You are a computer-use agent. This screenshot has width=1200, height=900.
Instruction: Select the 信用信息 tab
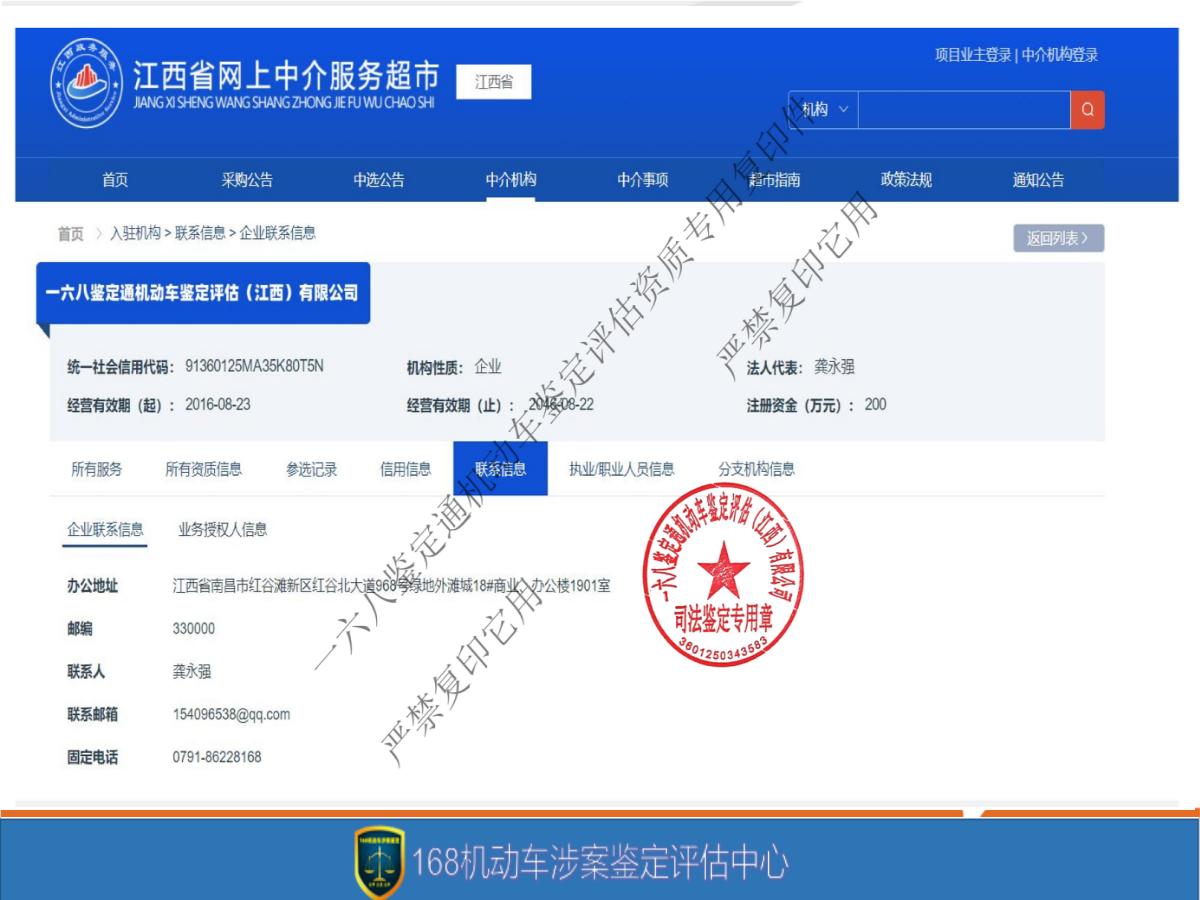tap(405, 467)
